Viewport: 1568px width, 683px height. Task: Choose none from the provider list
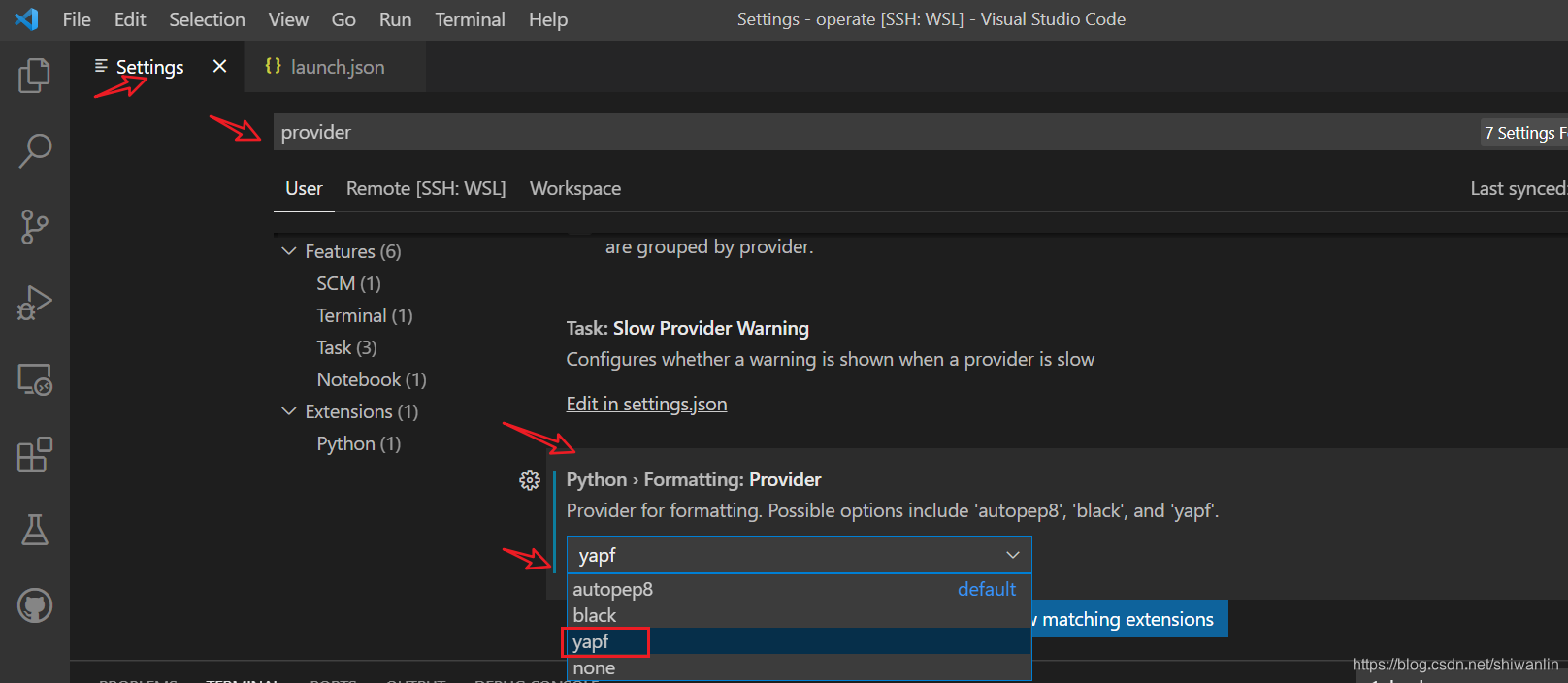pyautogui.click(x=799, y=667)
